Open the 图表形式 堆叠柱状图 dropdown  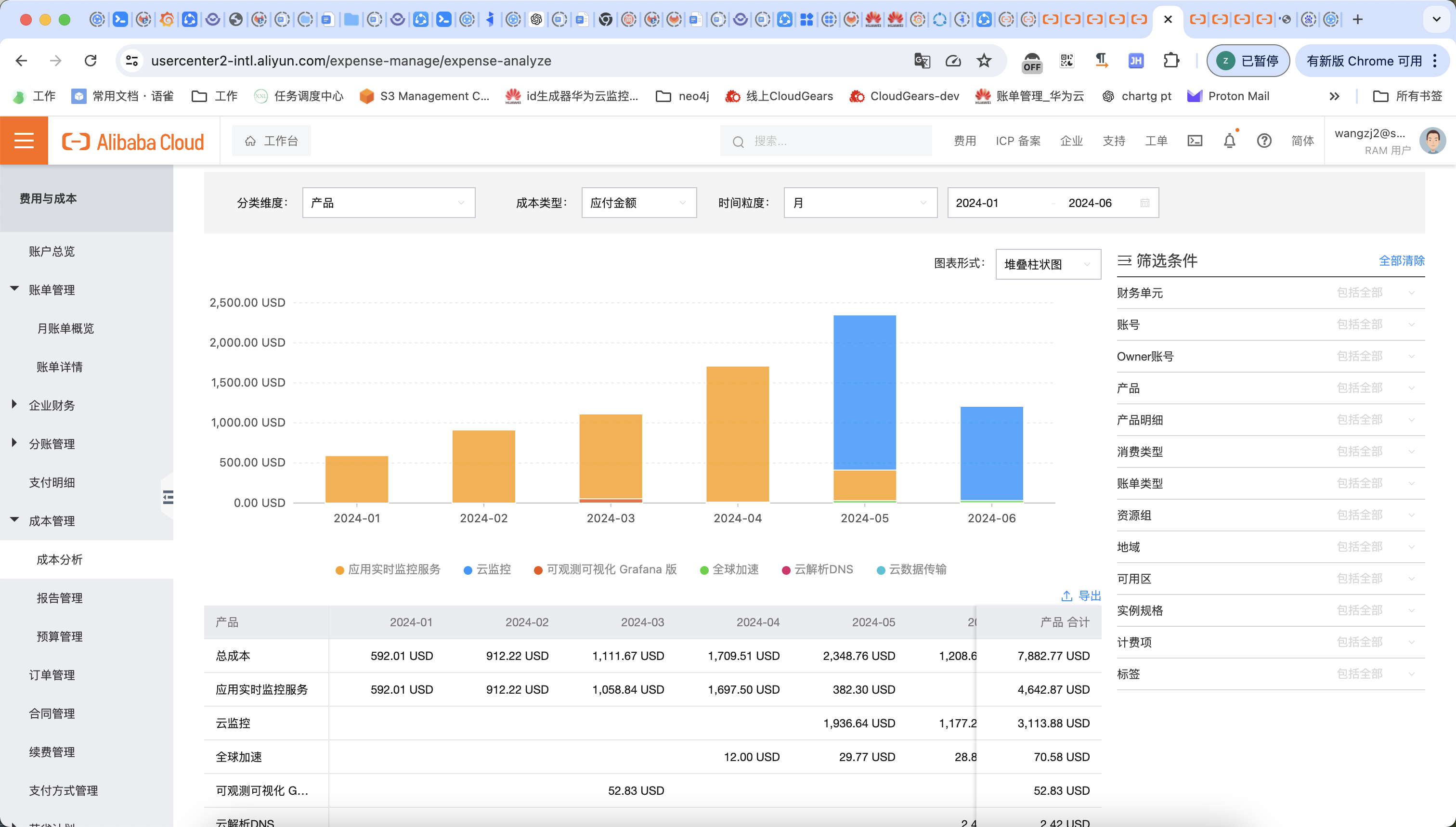click(x=1048, y=264)
